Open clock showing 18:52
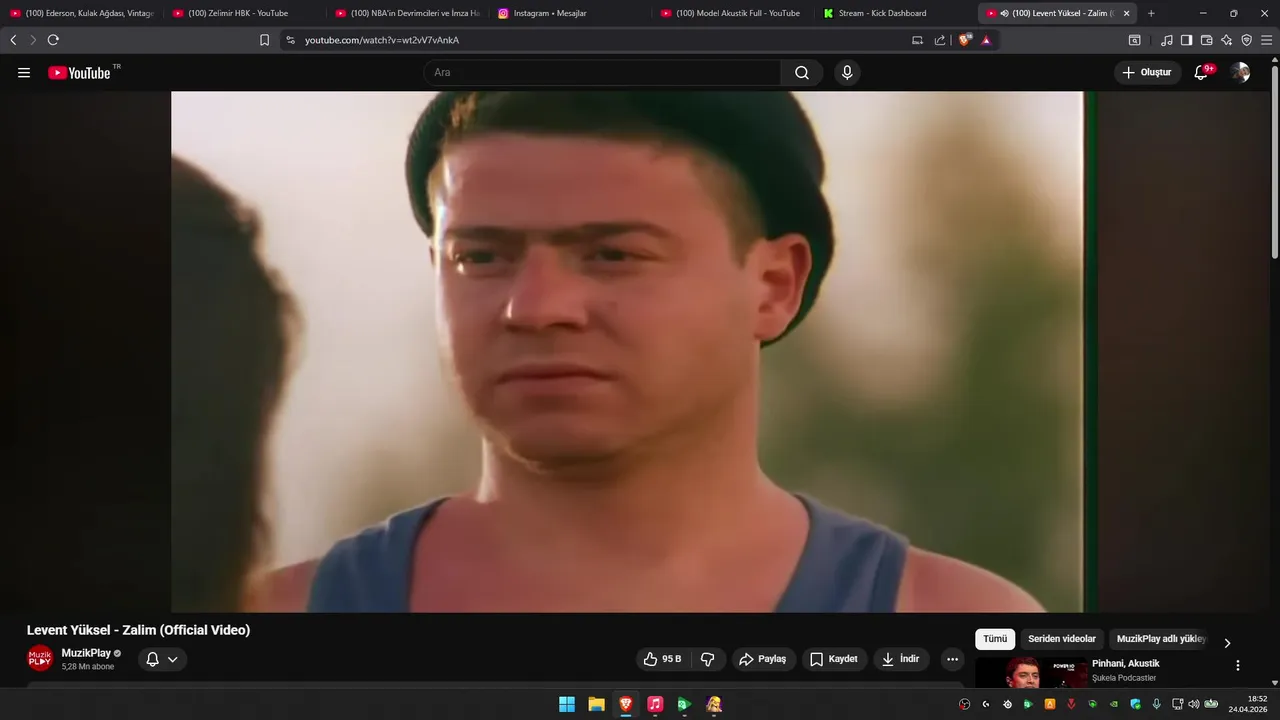Image resolution: width=1280 pixels, height=720 pixels. click(x=1249, y=704)
